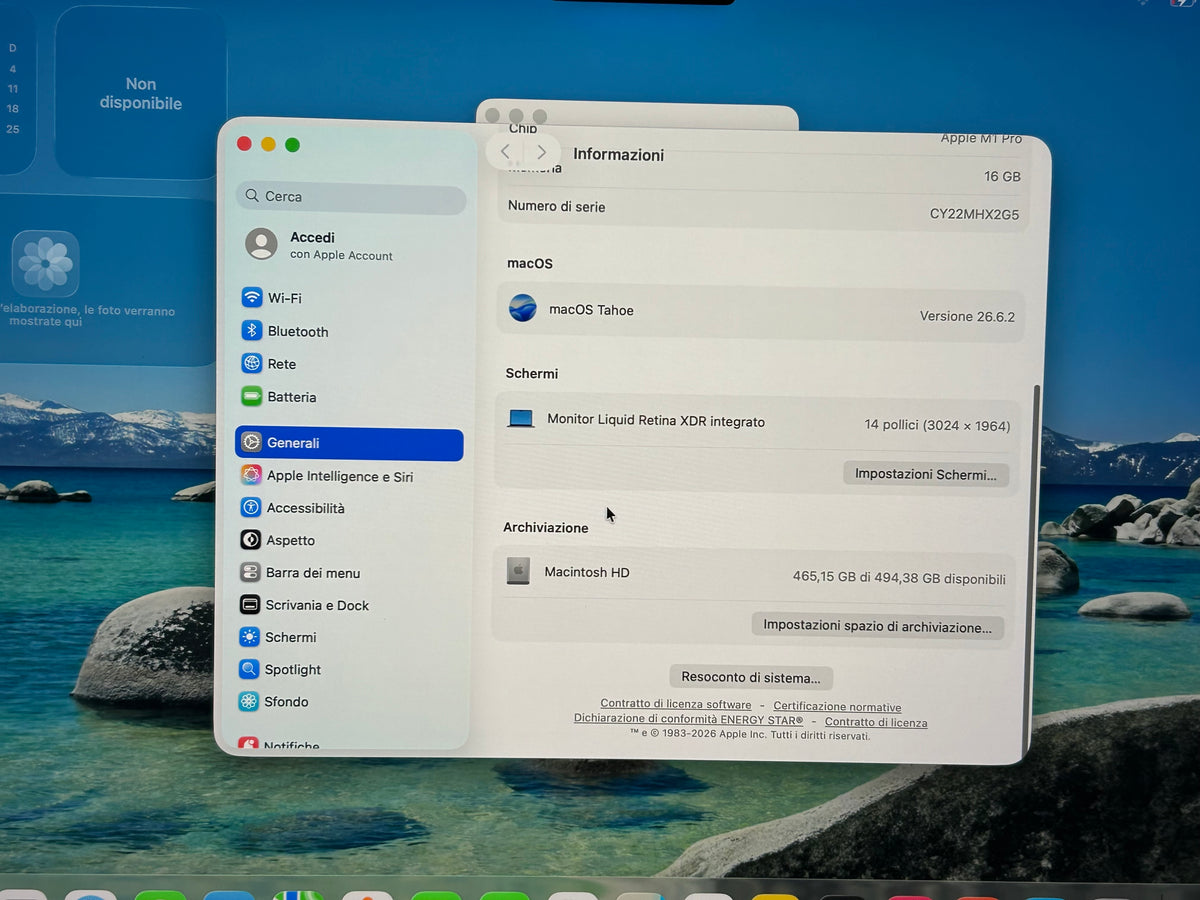Click the Photos widget flower icon
The height and width of the screenshot is (900, 1200).
click(x=45, y=264)
